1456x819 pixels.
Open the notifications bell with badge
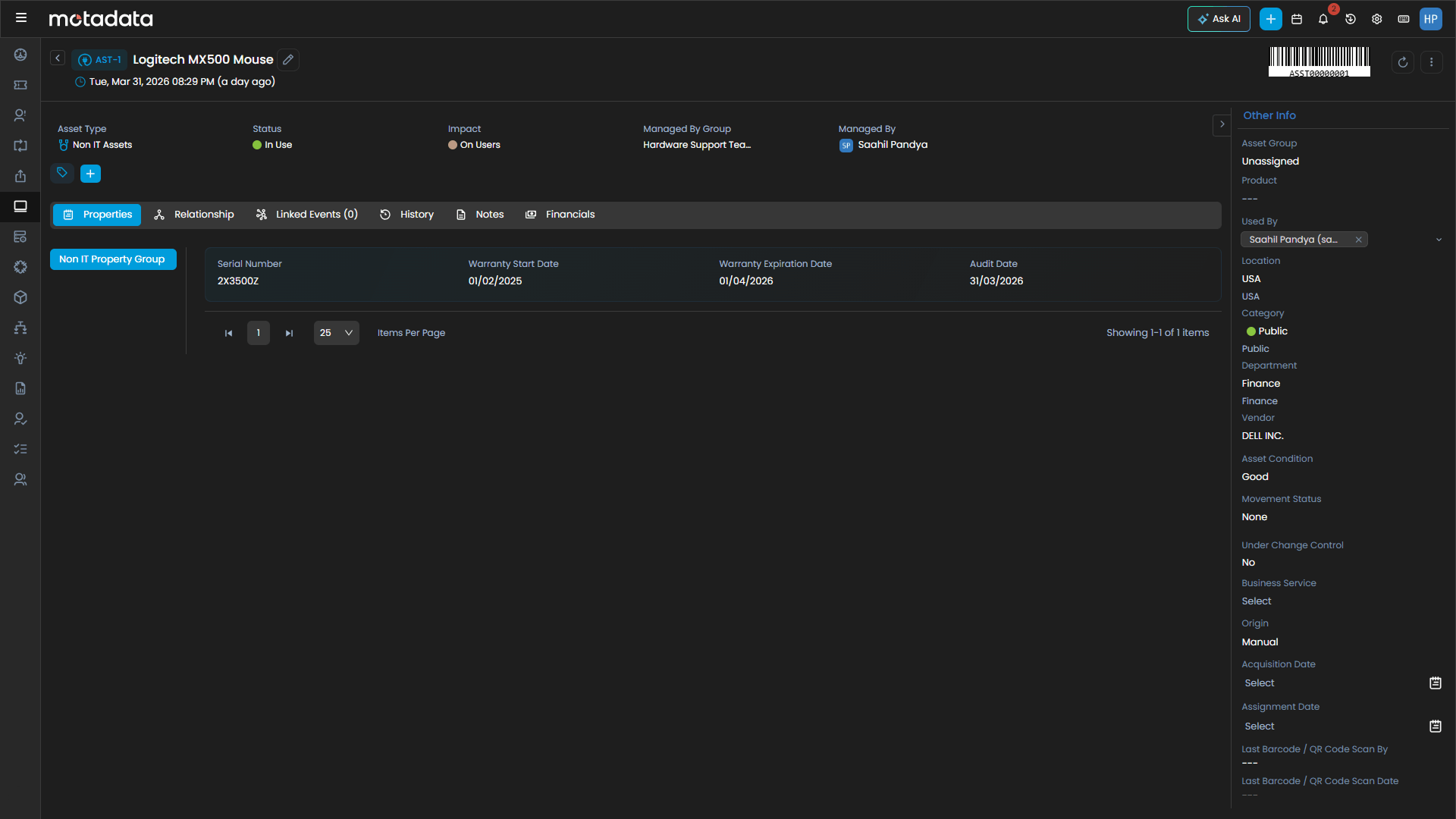click(x=1323, y=19)
